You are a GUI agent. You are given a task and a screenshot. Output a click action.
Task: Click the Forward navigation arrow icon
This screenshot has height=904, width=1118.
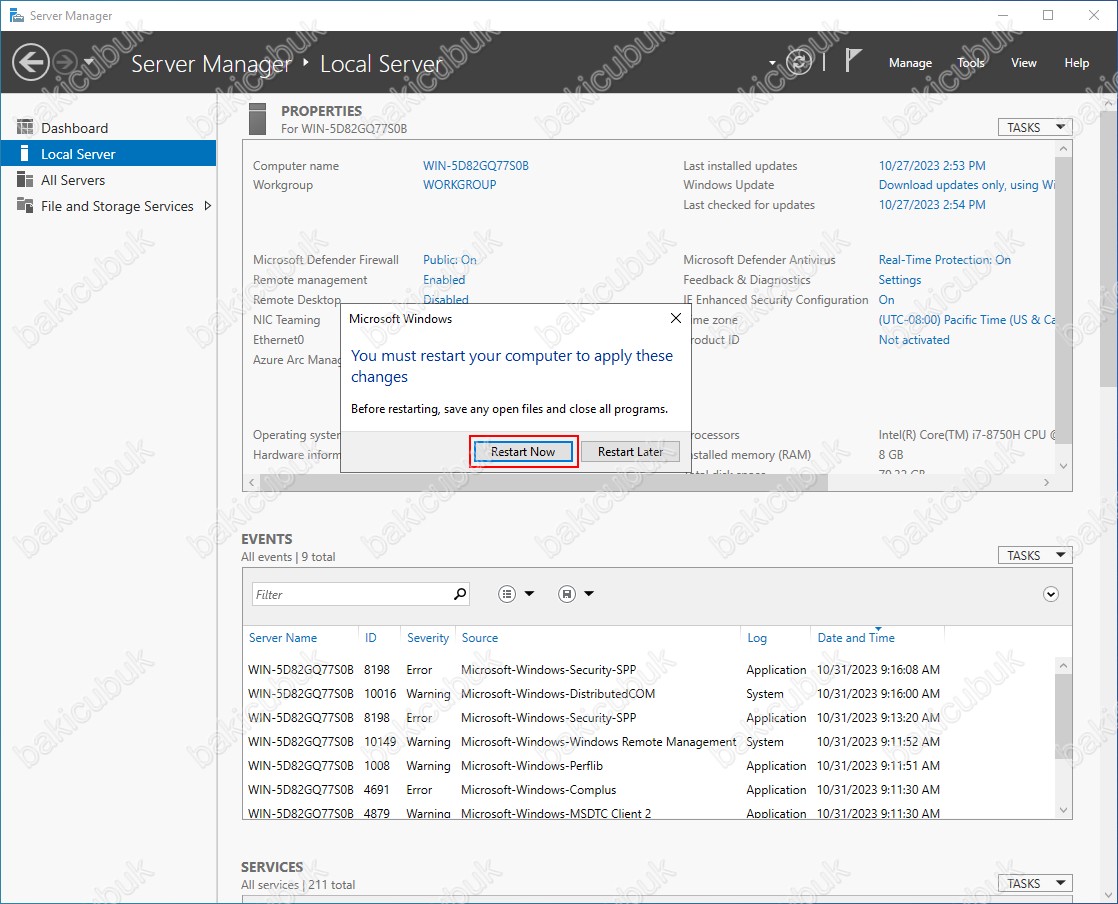click(x=66, y=62)
